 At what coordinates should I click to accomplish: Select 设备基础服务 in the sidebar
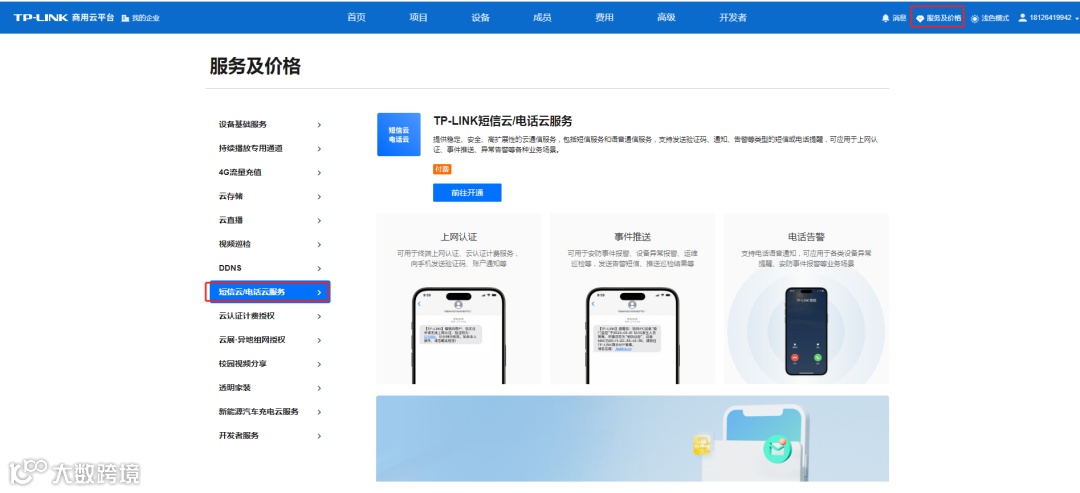pos(269,125)
